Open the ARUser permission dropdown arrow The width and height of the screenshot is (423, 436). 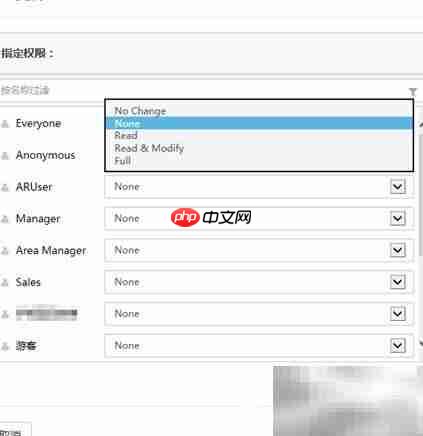coord(398,187)
